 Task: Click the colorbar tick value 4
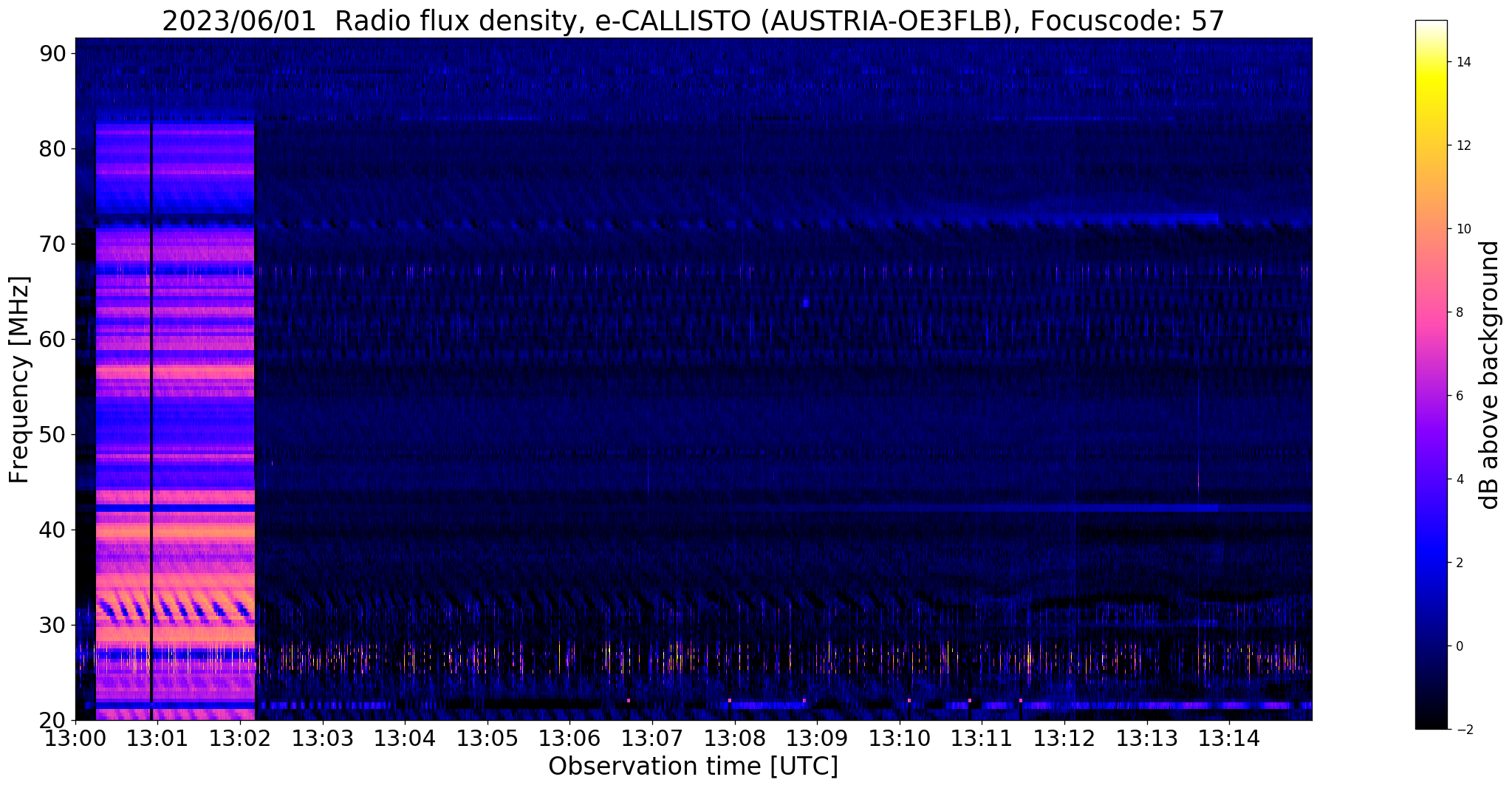click(1458, 479)
